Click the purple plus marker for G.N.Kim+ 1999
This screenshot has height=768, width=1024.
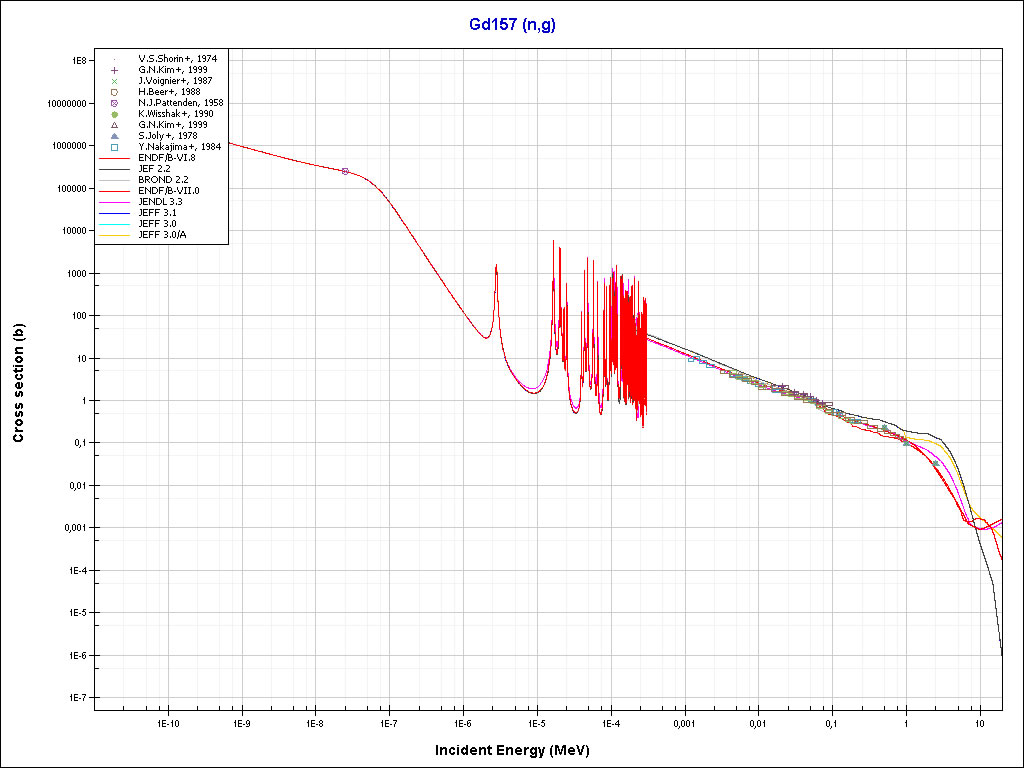(x=115, y=70)
